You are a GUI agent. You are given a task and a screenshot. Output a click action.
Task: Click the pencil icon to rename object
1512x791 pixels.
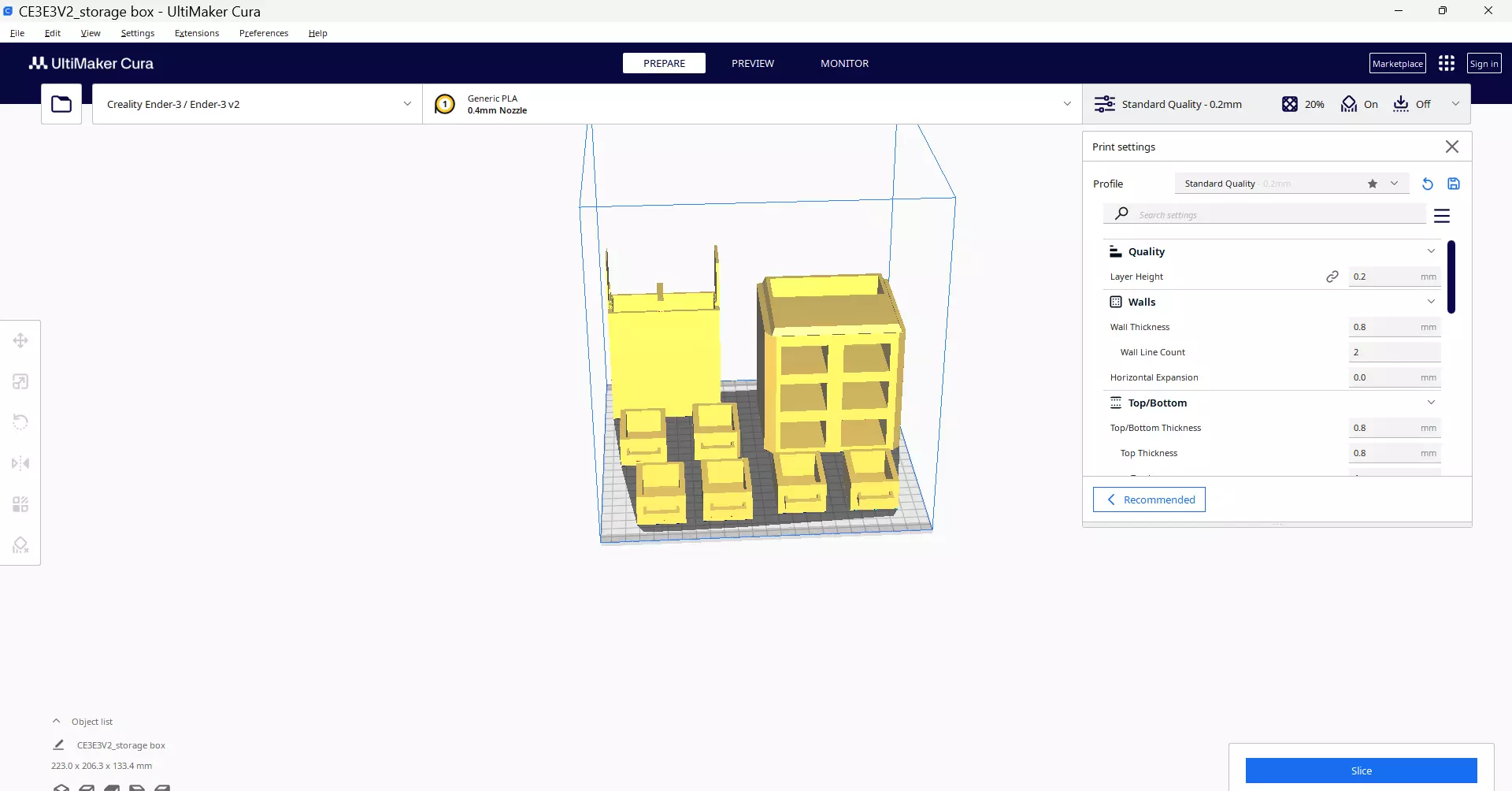(58, 745)
